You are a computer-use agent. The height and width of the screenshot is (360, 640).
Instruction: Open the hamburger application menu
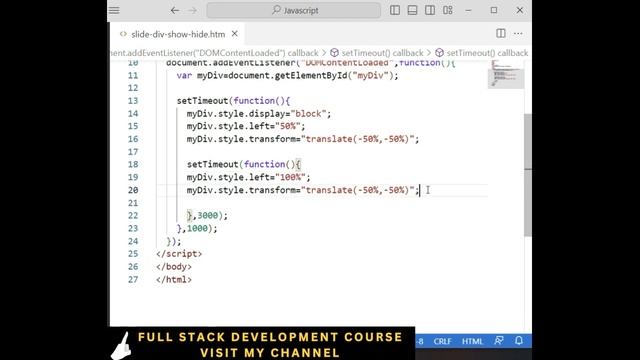[114, 10]
